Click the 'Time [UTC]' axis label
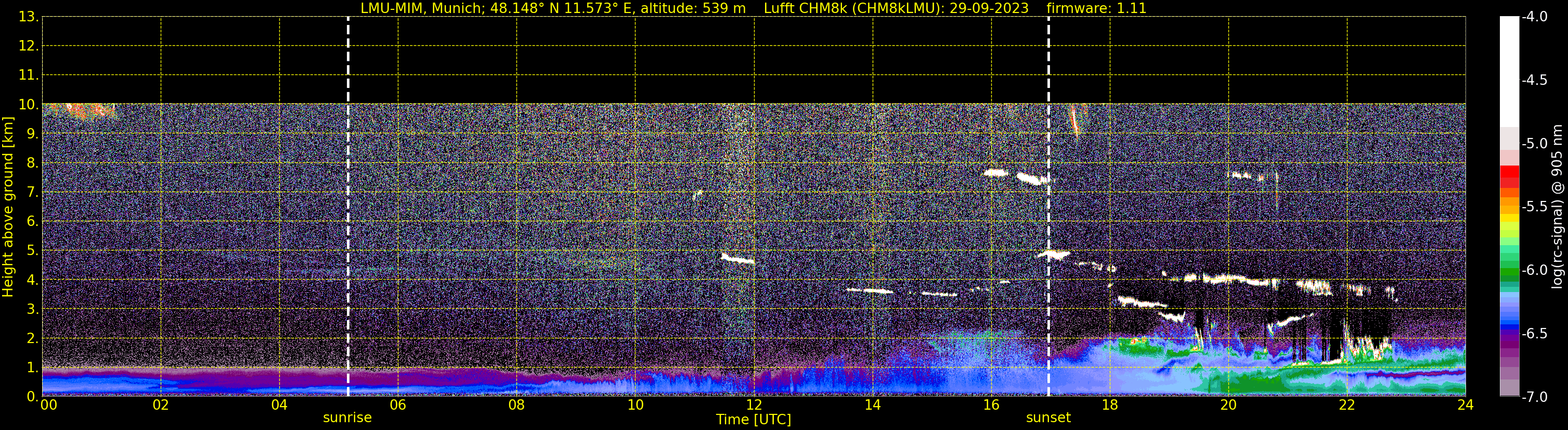The width and height of the screenshot is (1568, 430). [x=754, y=420]
